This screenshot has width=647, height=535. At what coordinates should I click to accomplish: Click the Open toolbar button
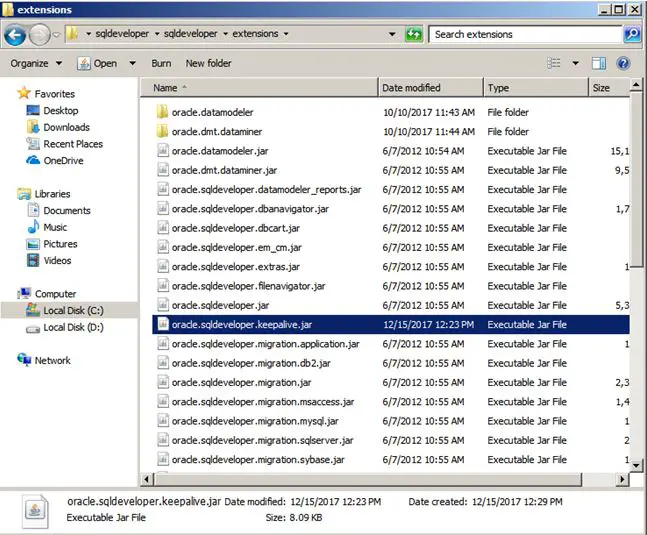[x=97, y=63]
